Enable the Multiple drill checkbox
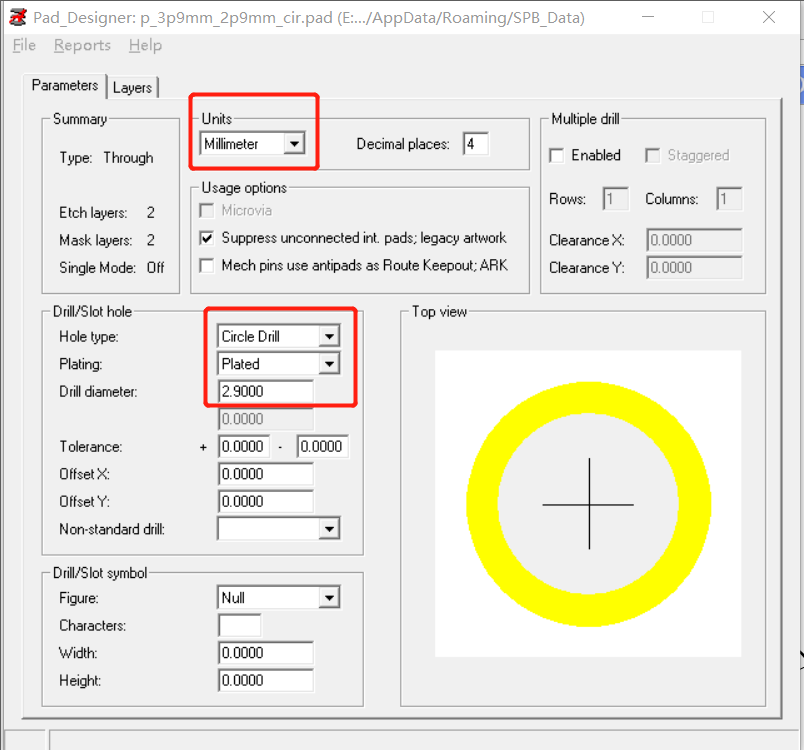The height and width of the screenshot is (750, 804). [556, 155]
